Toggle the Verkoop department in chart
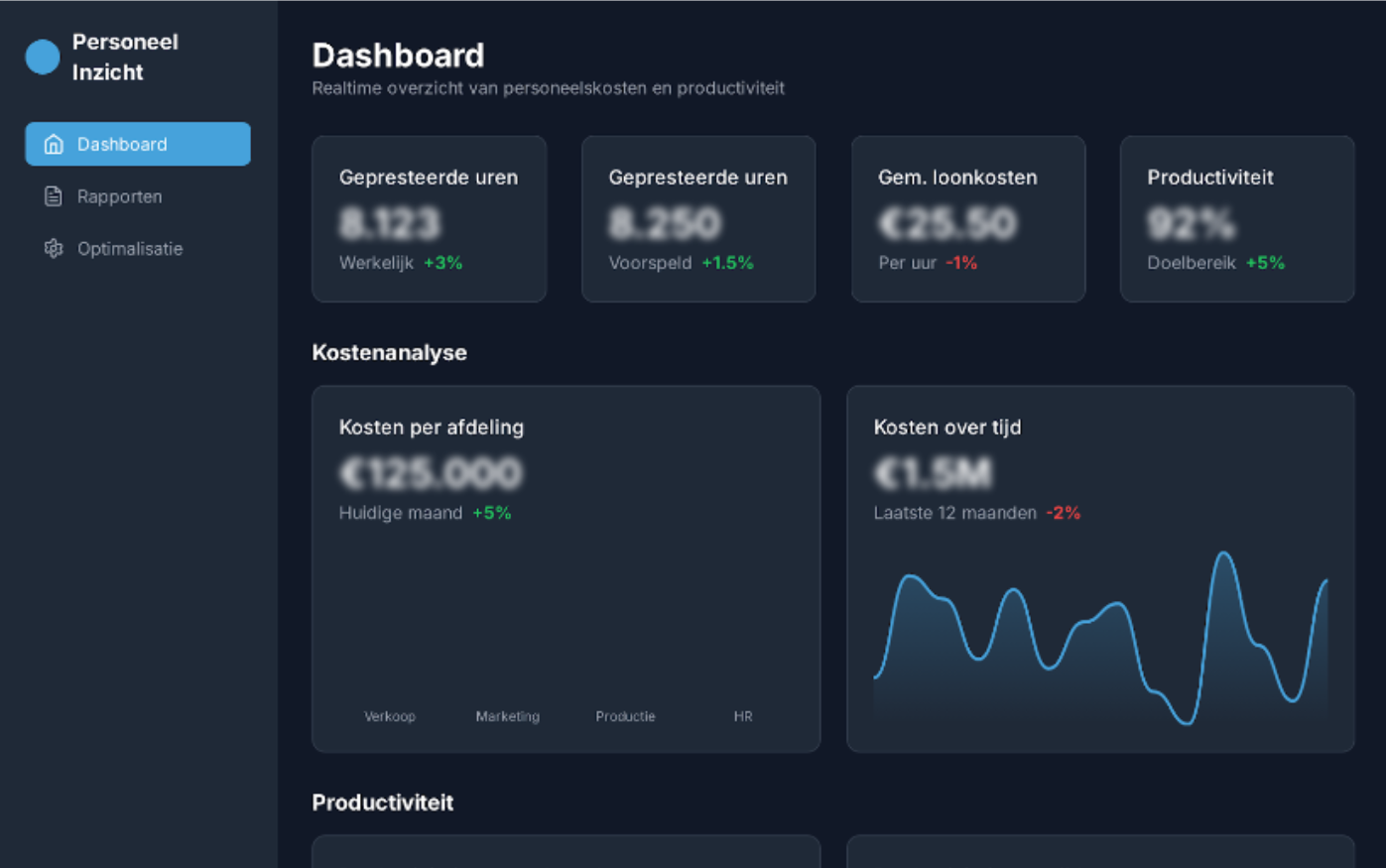 (390, 715)
